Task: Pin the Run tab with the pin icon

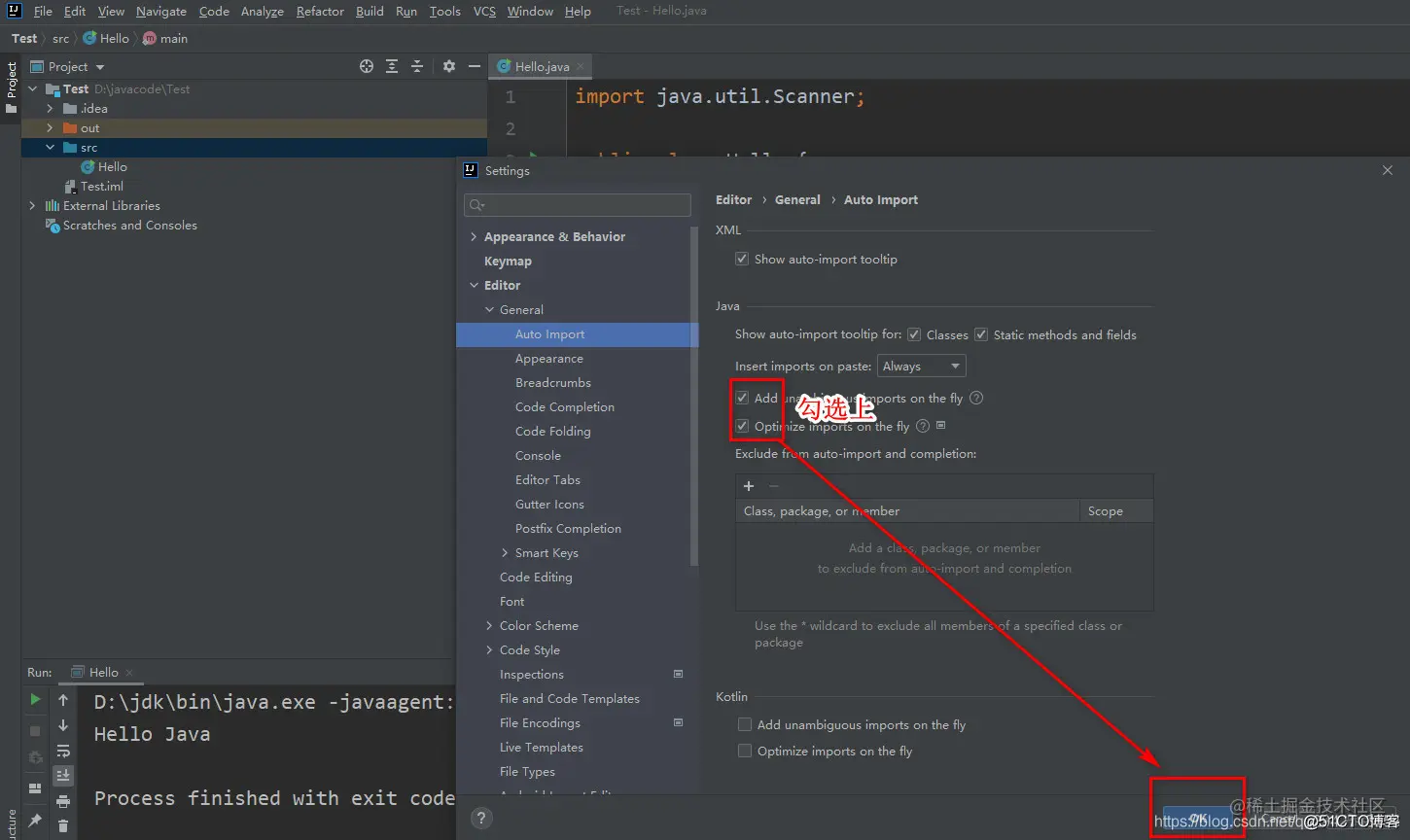Action: tap(35, 821)
